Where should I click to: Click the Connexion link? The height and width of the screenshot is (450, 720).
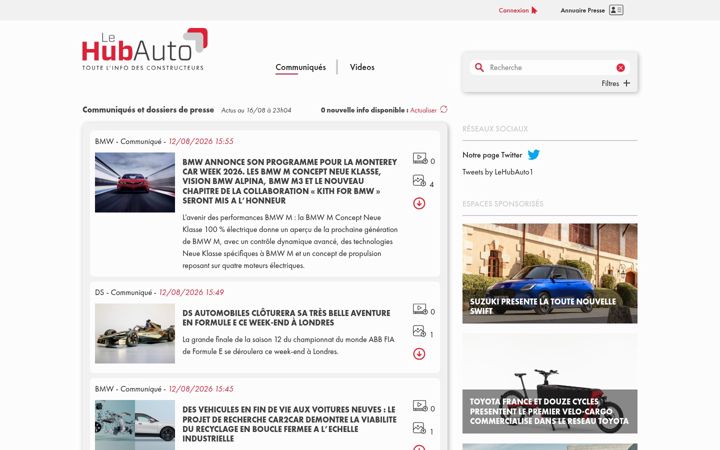(514, 10)
